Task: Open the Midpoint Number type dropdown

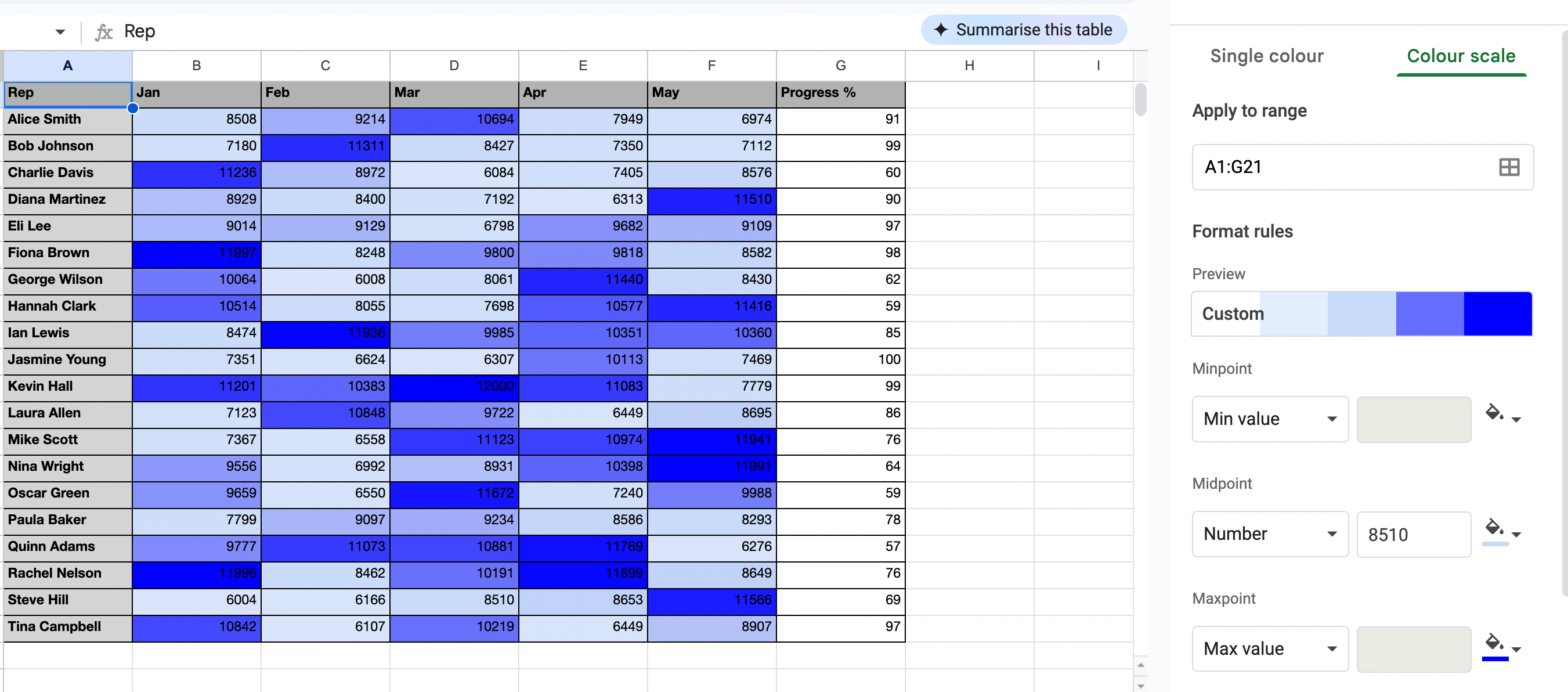Action: 1269,534
